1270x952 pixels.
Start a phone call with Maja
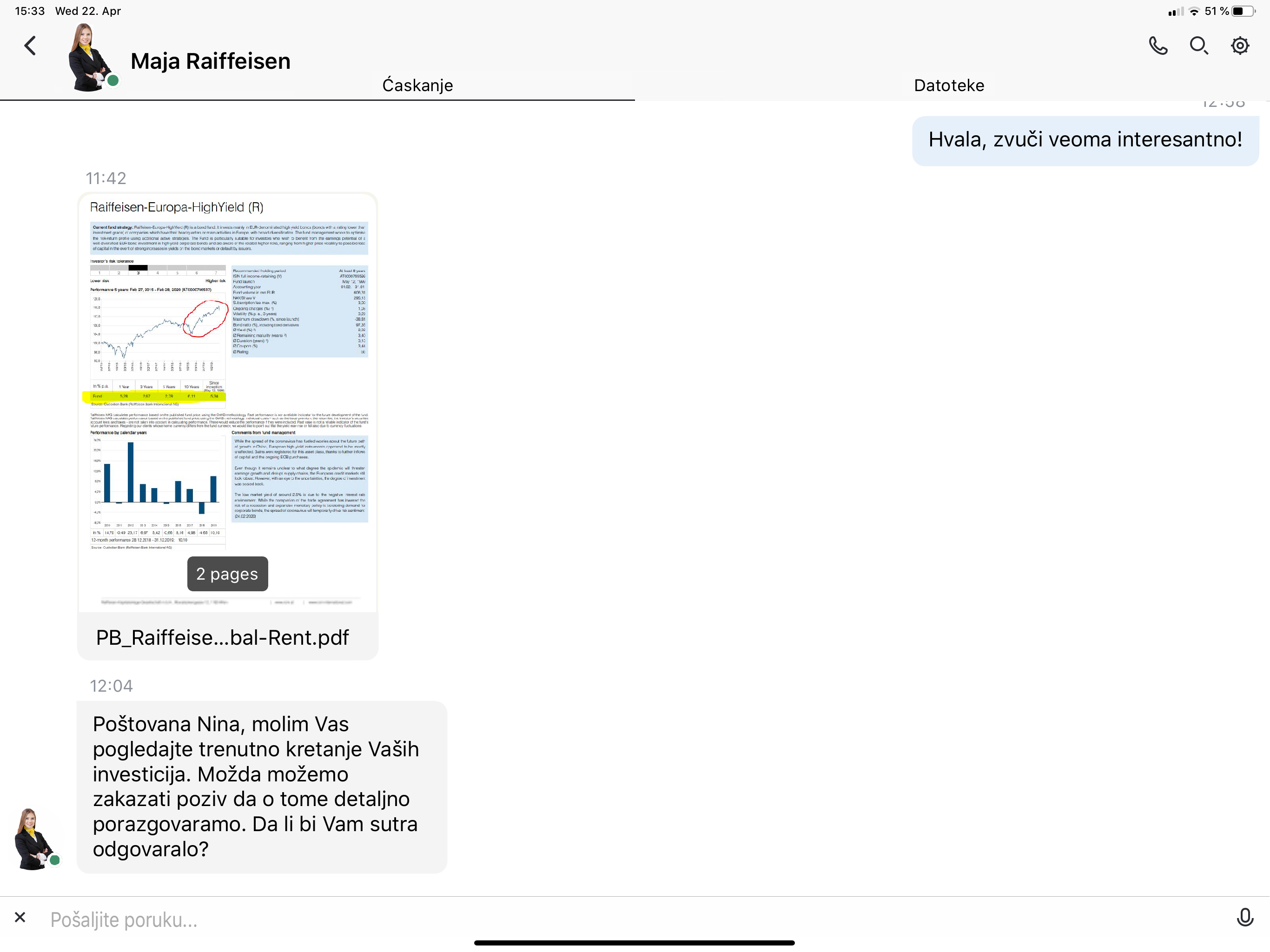[x=1158, y=46]
